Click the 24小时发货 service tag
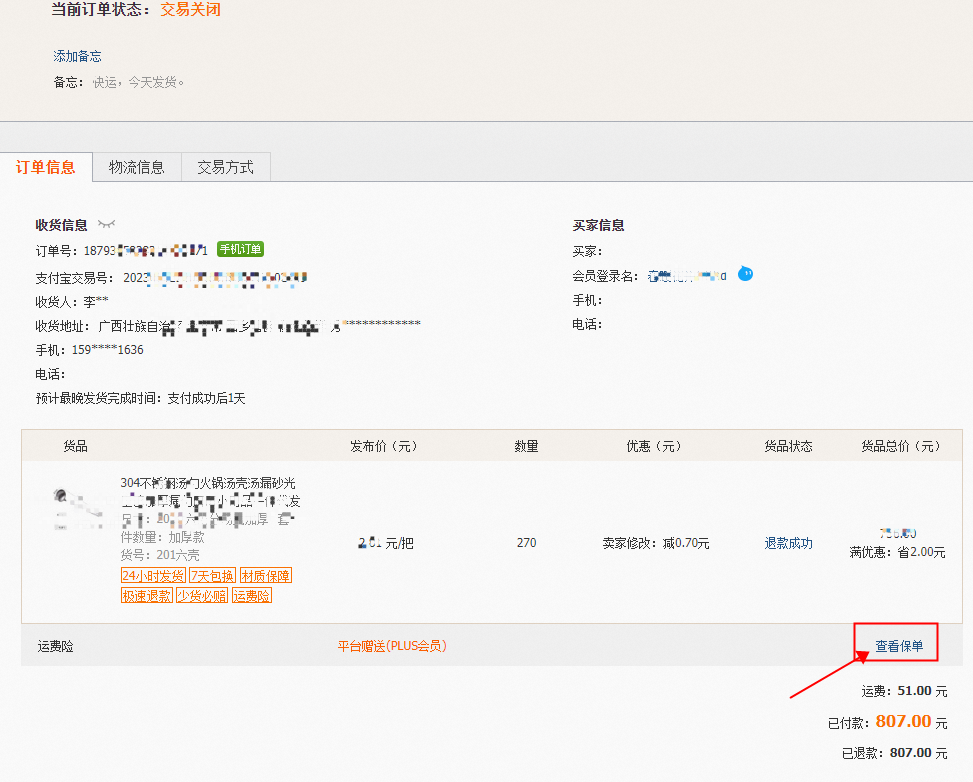Image resolution: width=973 pixels, height=782 pixels. (x=153, y=576)
